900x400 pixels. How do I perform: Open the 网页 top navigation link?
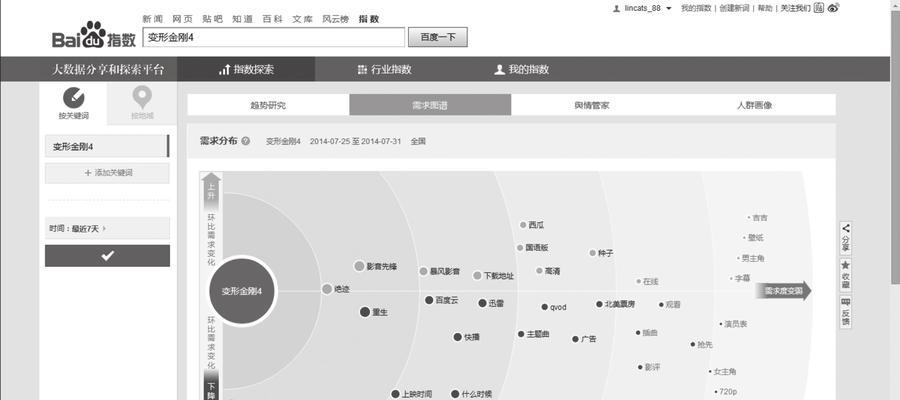[183, 19]
